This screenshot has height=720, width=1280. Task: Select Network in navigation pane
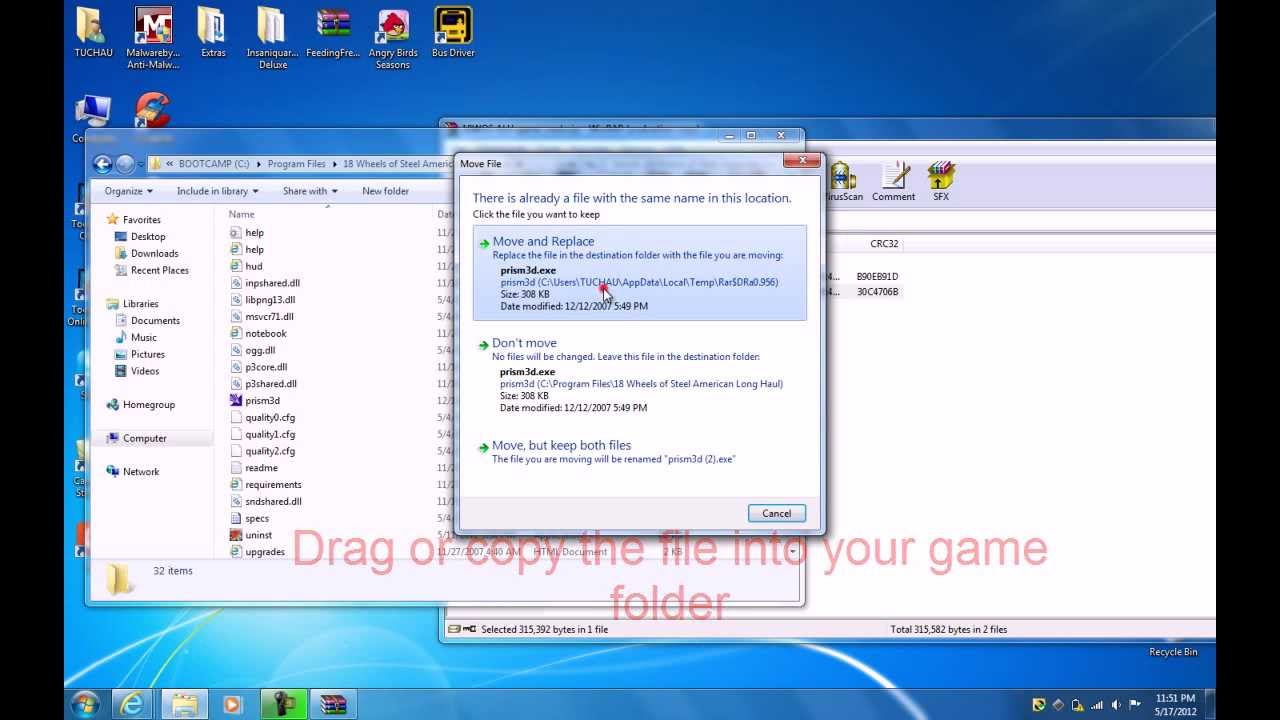141,472
